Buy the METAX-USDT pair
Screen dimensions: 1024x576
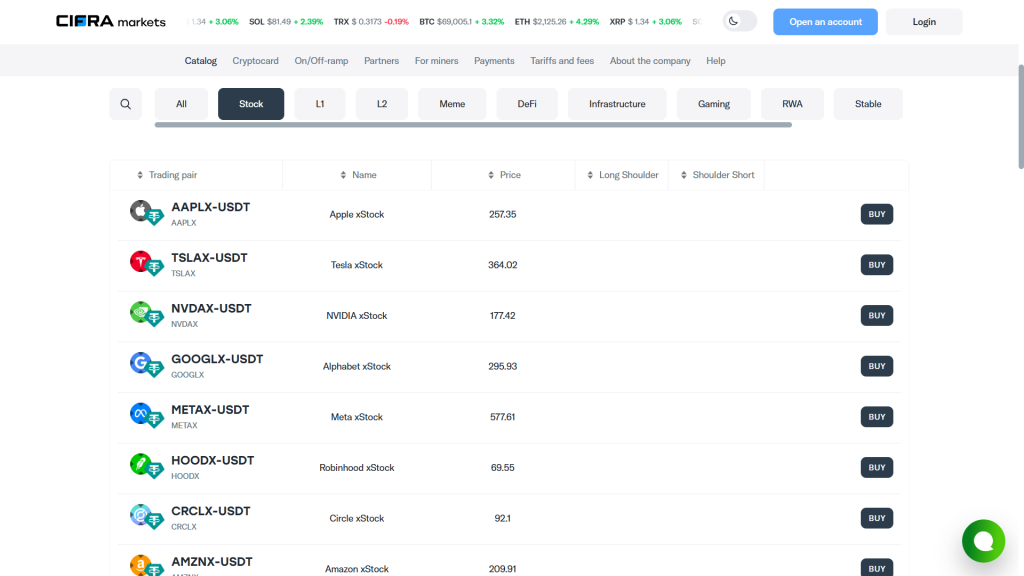876,416
